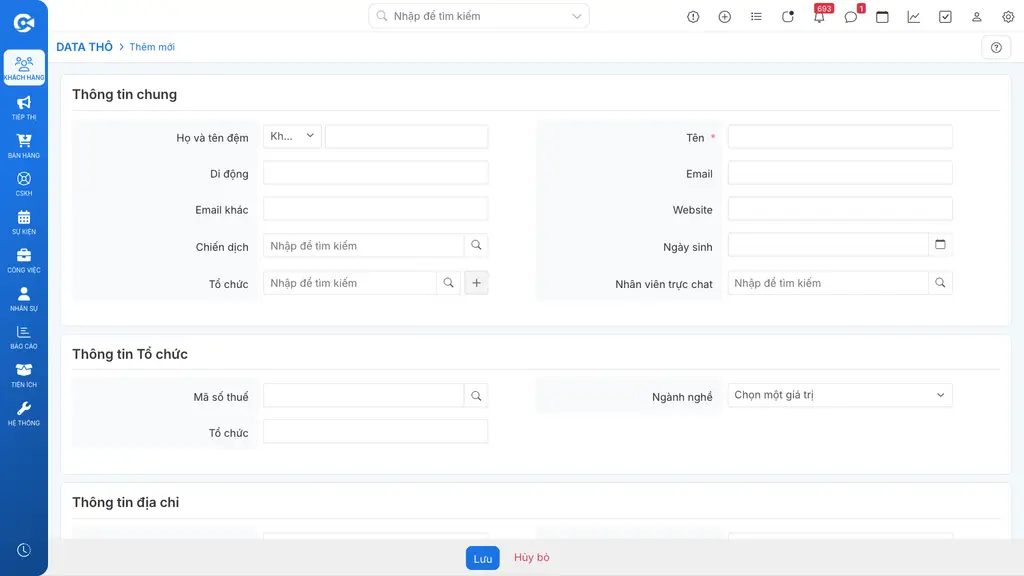Viewport: 1024px width, 576px height.
Task: Click the app logo at top of sidebar
Action: coord(24,23)
